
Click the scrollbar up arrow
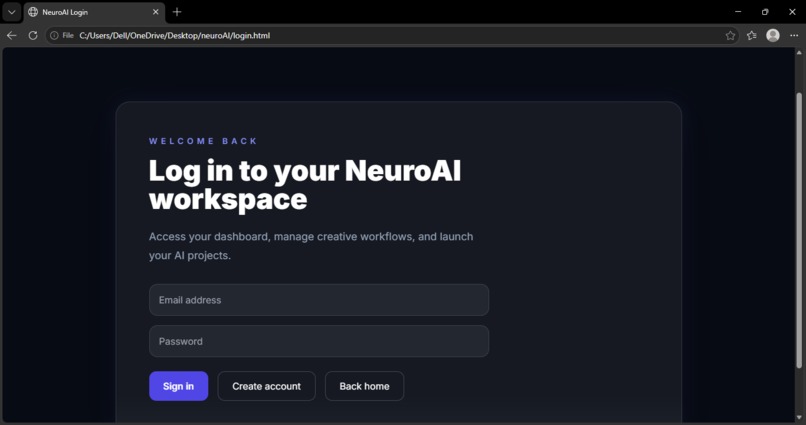pyautogui.click(x=799, y=52)
